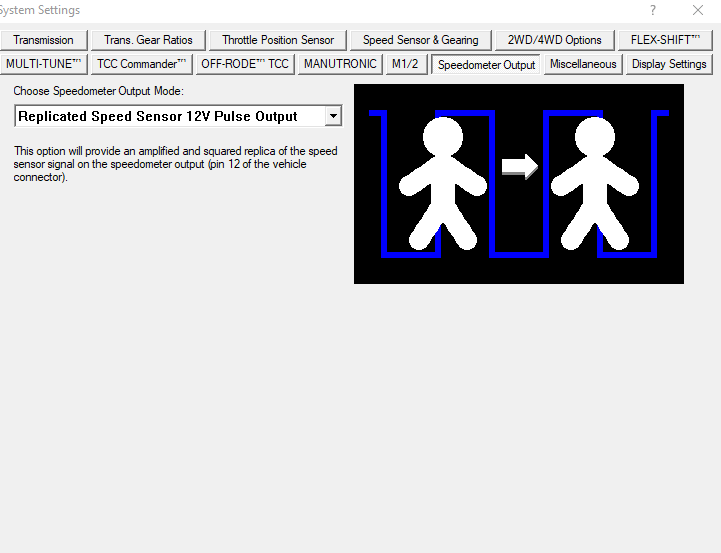Switch to MULTI-TUNE tab

[x=43, y=64]
